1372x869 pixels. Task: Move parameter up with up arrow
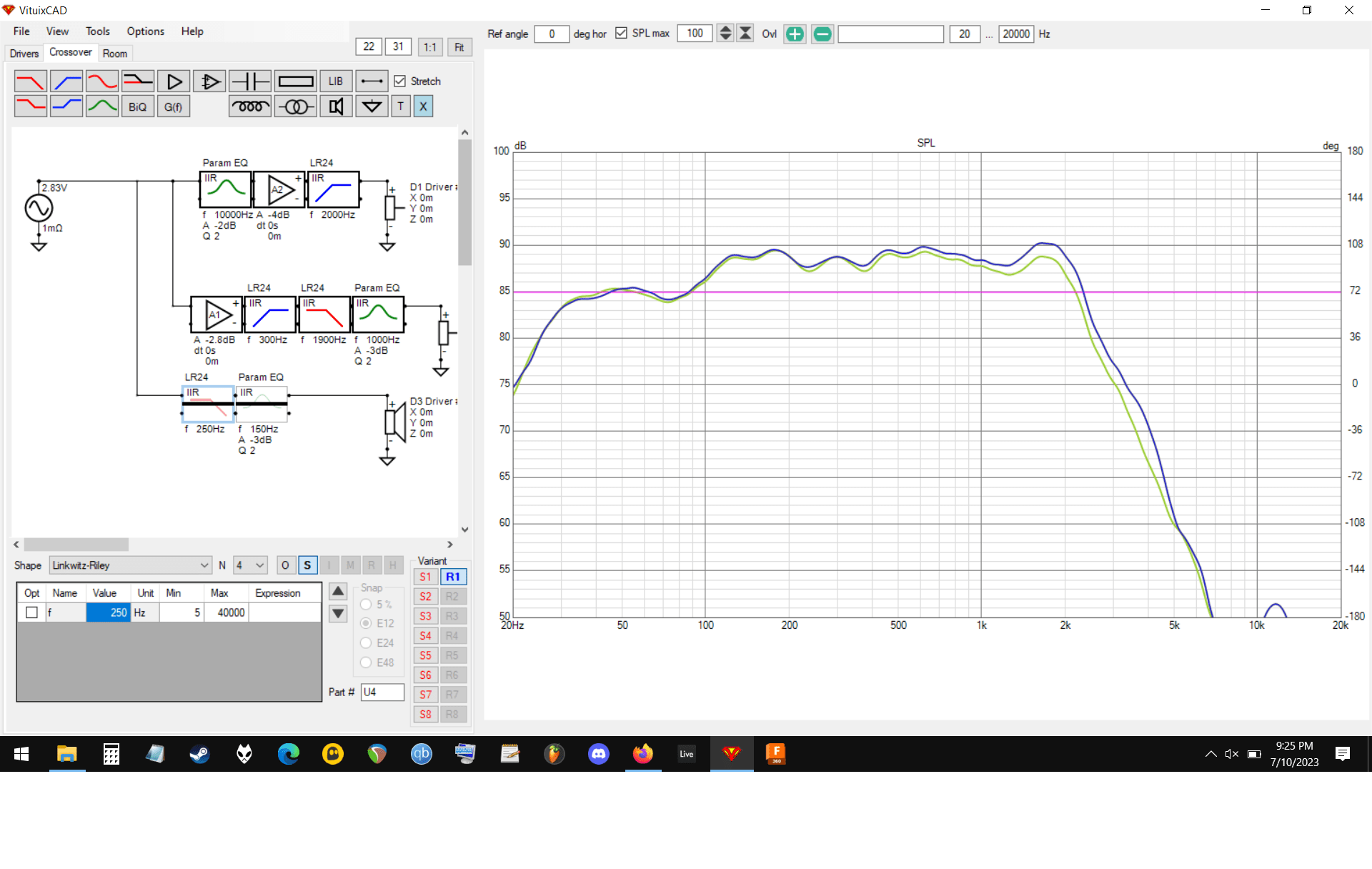(x=338, y=591)
